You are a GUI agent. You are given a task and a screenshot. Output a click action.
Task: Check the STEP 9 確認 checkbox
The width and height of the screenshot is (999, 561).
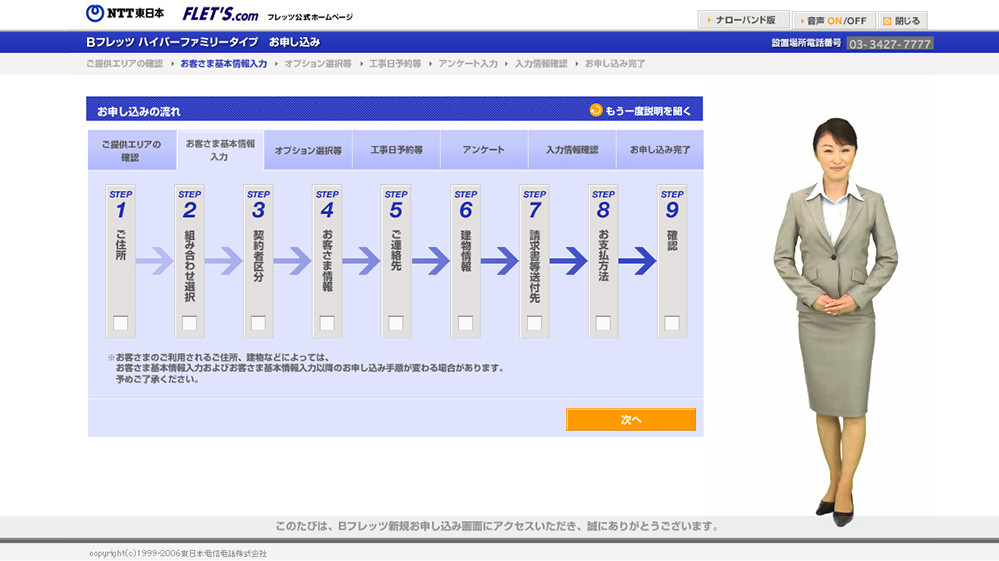(672, 323)
